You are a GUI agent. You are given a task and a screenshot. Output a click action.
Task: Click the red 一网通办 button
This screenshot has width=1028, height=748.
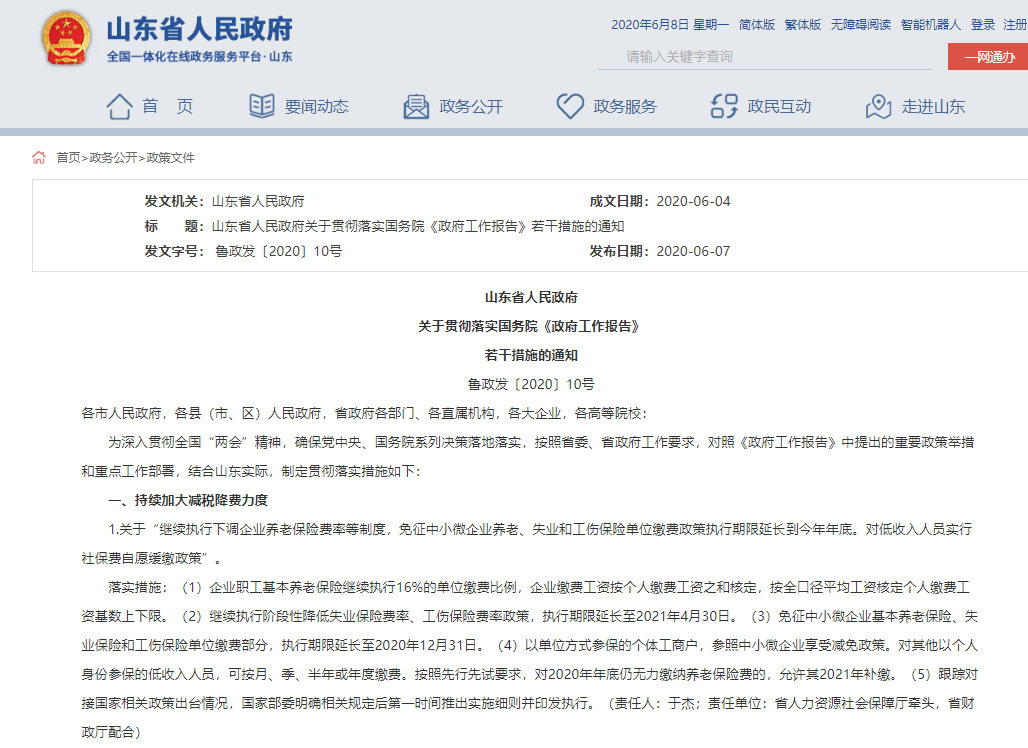[x=986, y=57]
